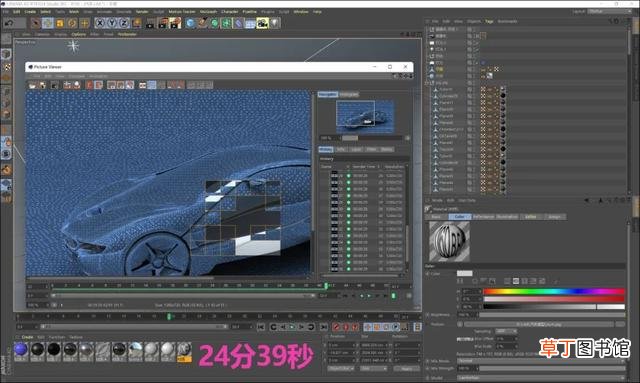Select the model mode cube icon on left palette
The width and height of the screenshot is (640, 383).
[6, 54]
